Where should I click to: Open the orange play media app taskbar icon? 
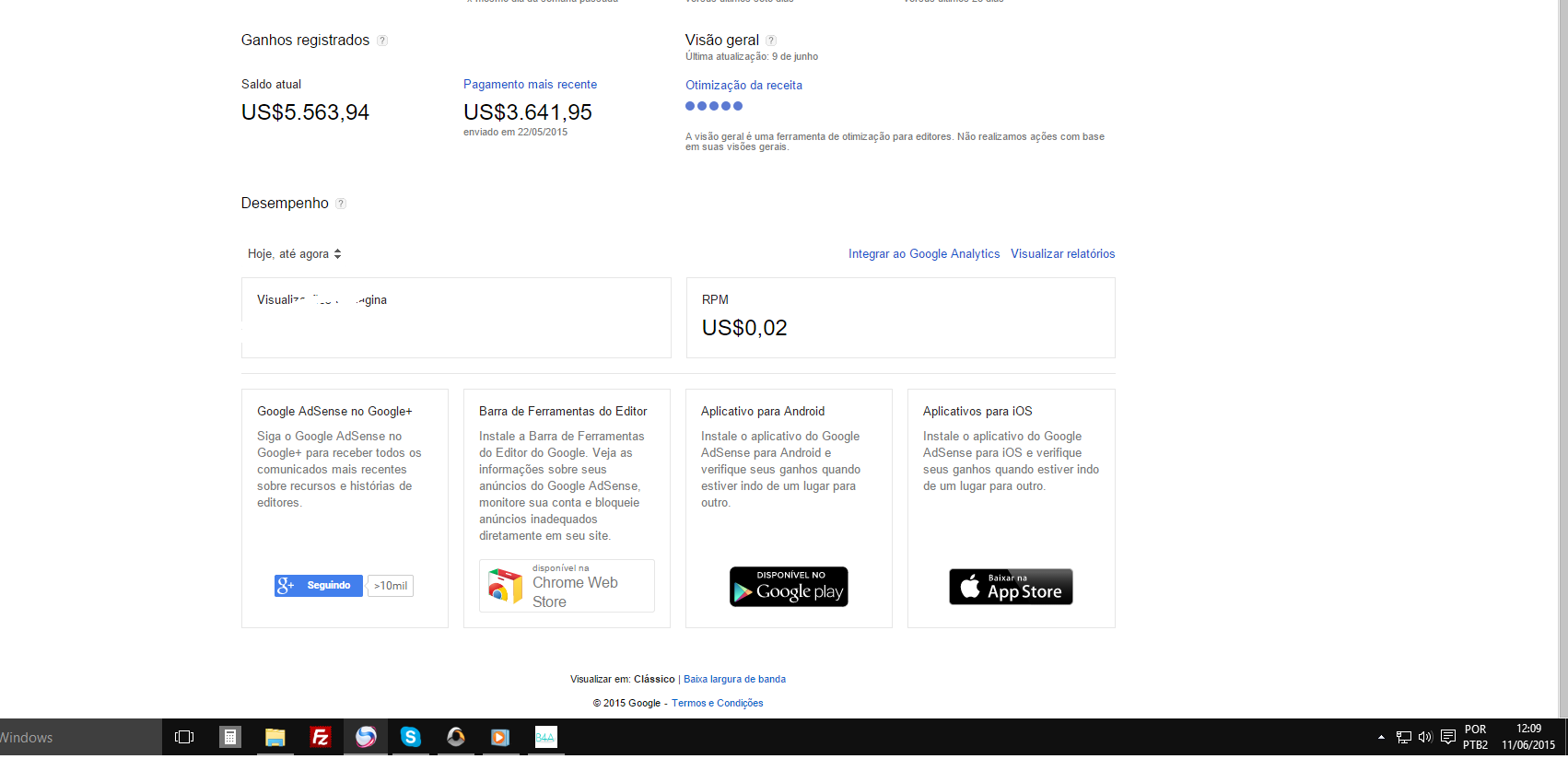point(500,737)
